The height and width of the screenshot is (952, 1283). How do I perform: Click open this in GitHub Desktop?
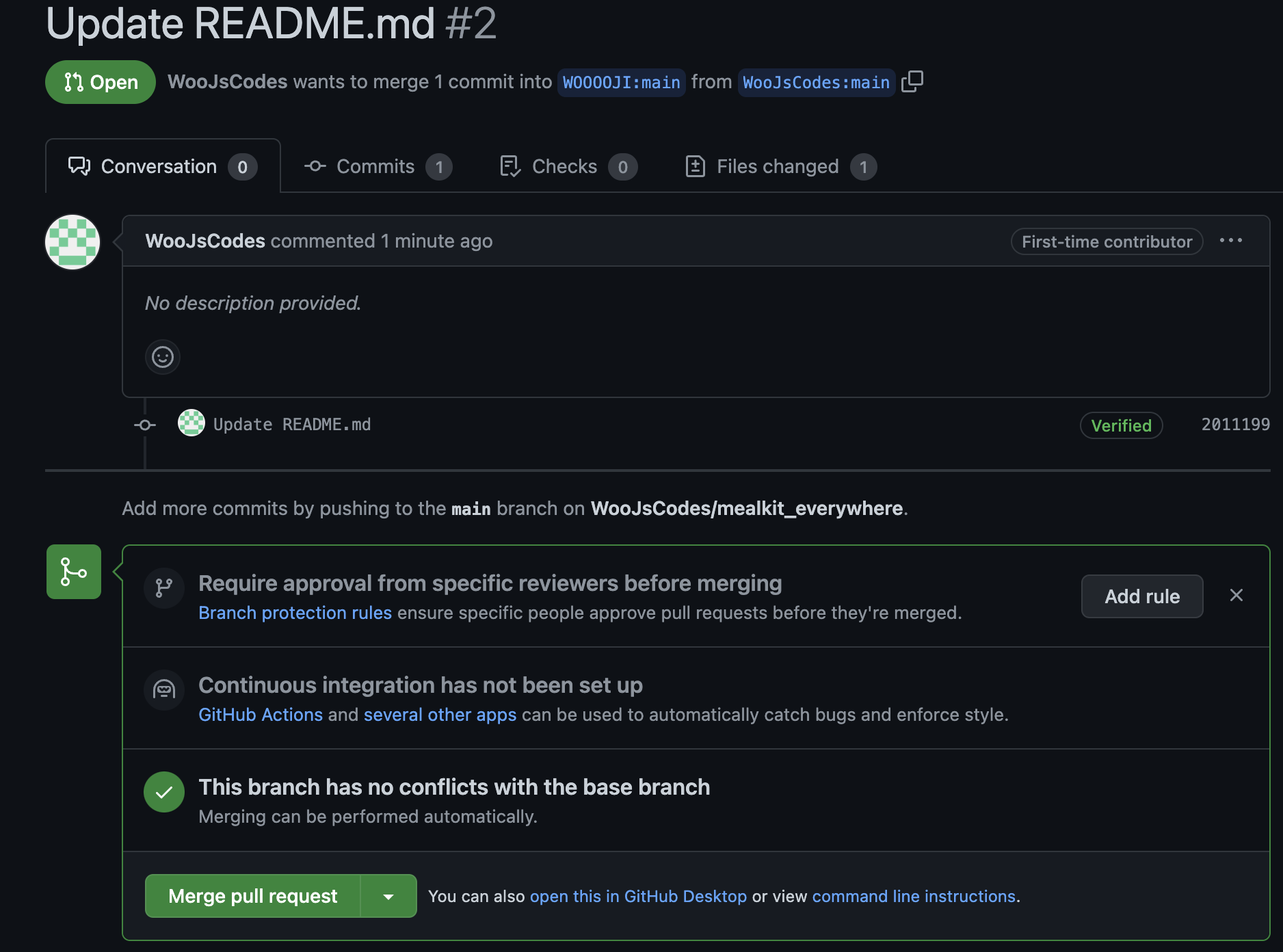click(638, 897)
